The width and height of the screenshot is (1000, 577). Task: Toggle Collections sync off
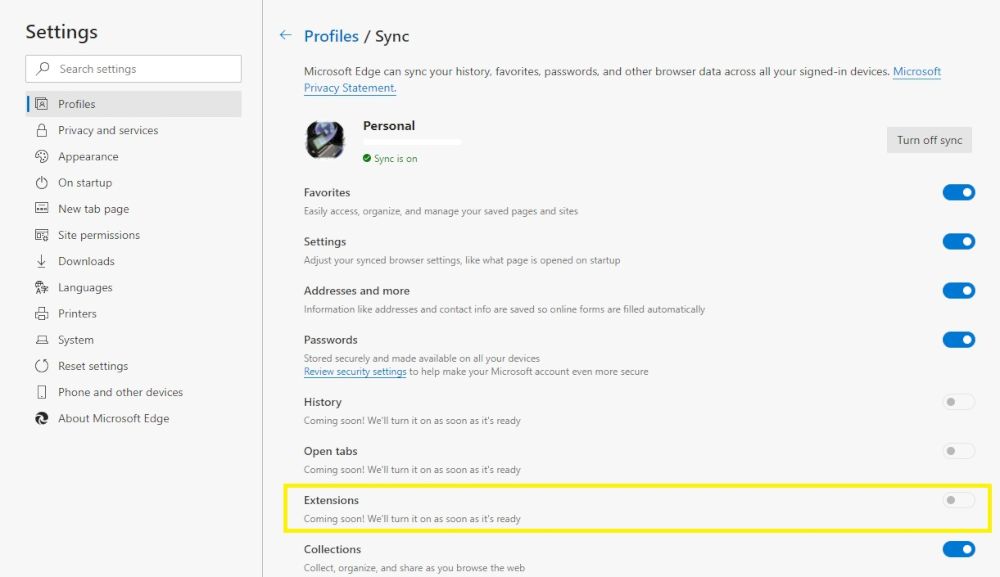[958, 549]
